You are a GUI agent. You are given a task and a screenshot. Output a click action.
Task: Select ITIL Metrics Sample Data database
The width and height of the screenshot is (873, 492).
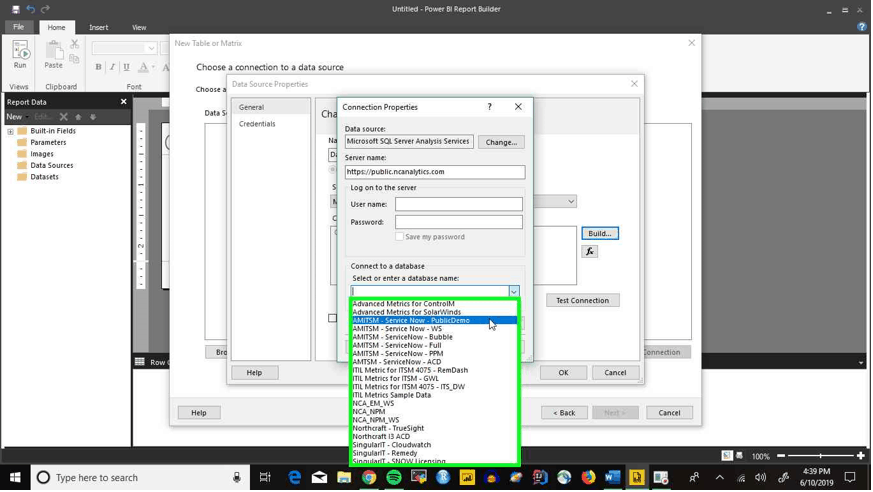click(x=434, y=395)
